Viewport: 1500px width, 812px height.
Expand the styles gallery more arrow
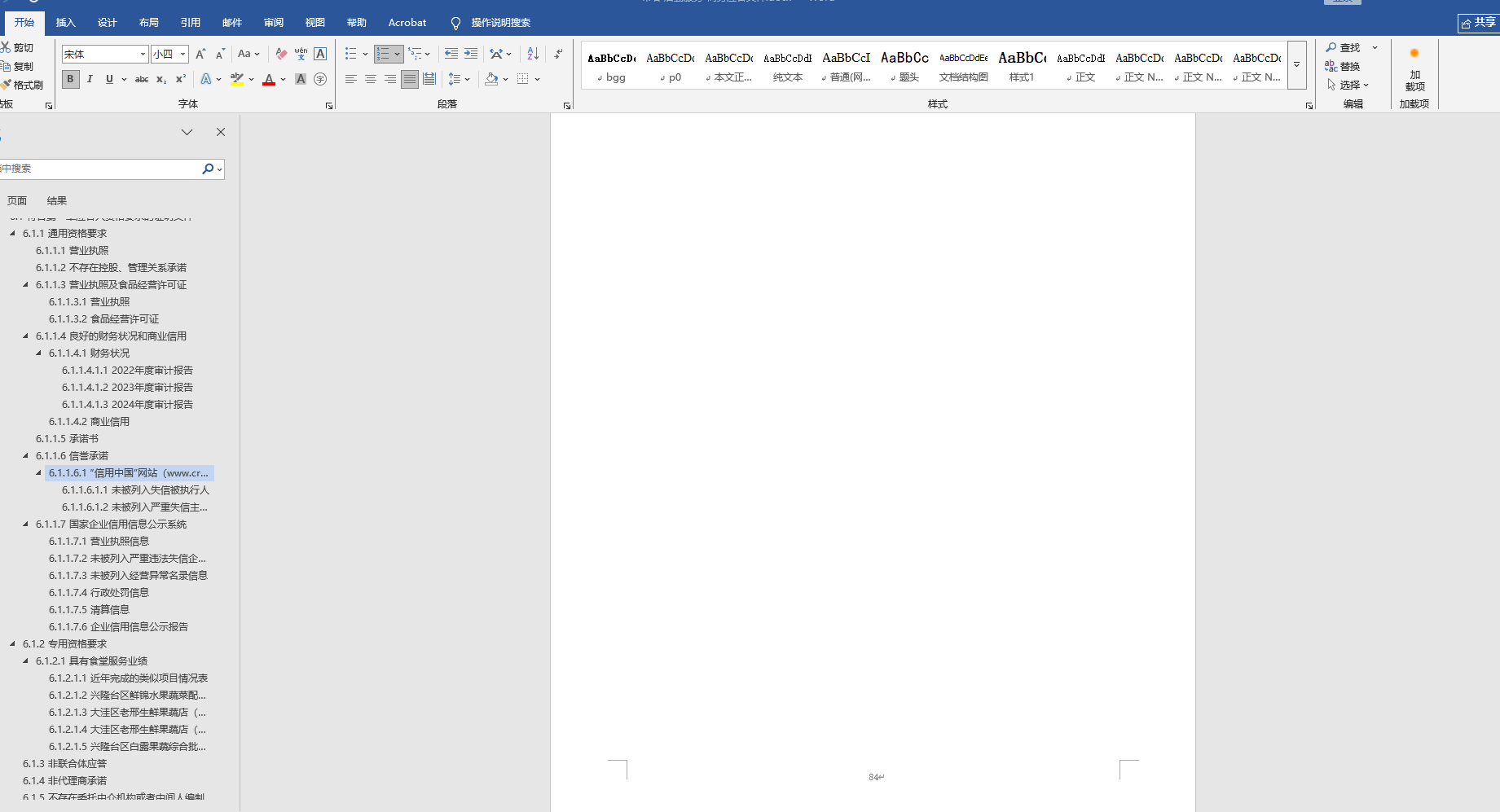tap(1296, 64)
